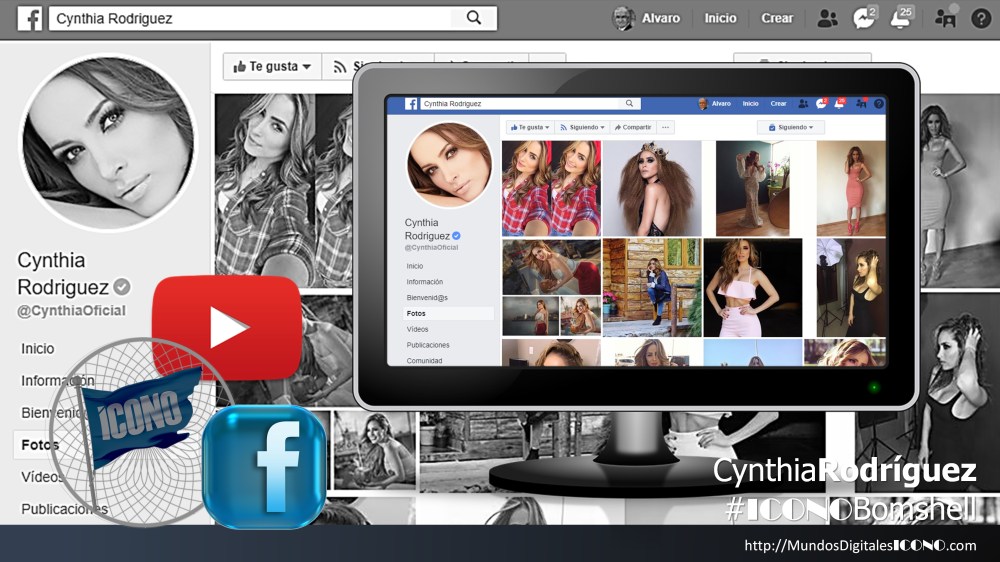
Task: Select Inicio in the monitor's left sidebar
Action: coord(415,266)
